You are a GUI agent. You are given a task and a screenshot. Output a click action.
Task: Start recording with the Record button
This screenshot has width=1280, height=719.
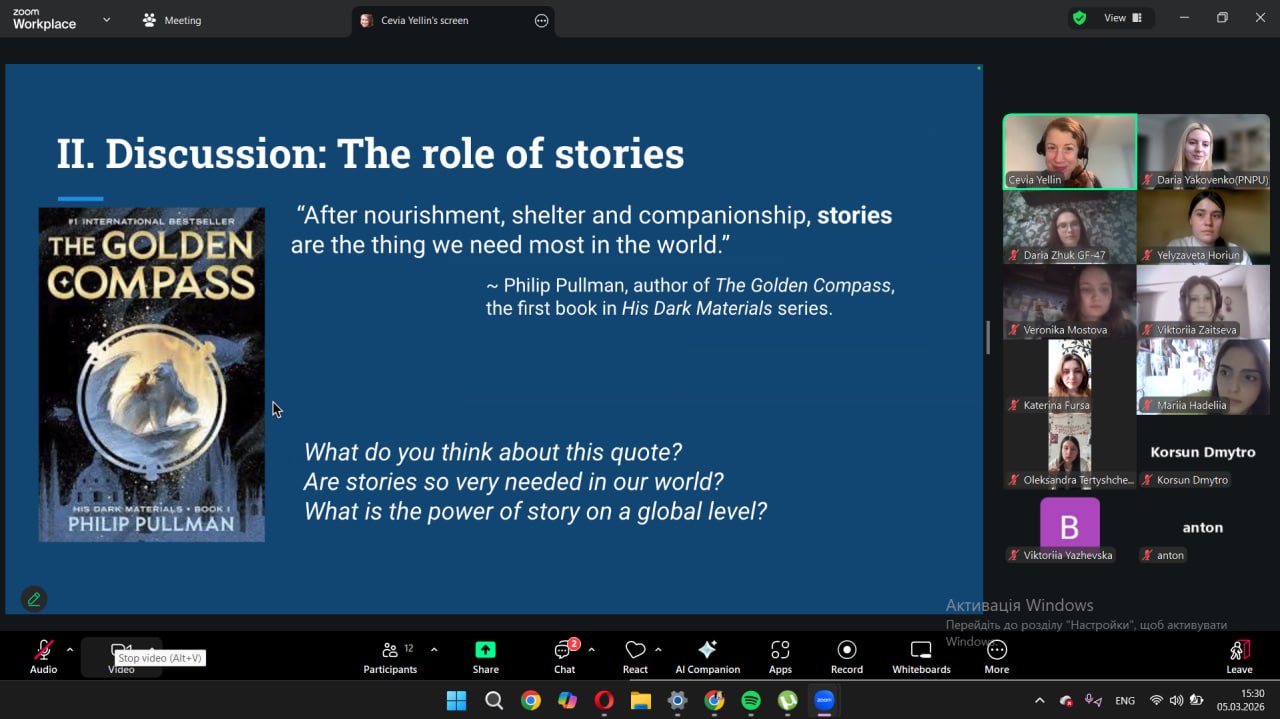(846, 656)
